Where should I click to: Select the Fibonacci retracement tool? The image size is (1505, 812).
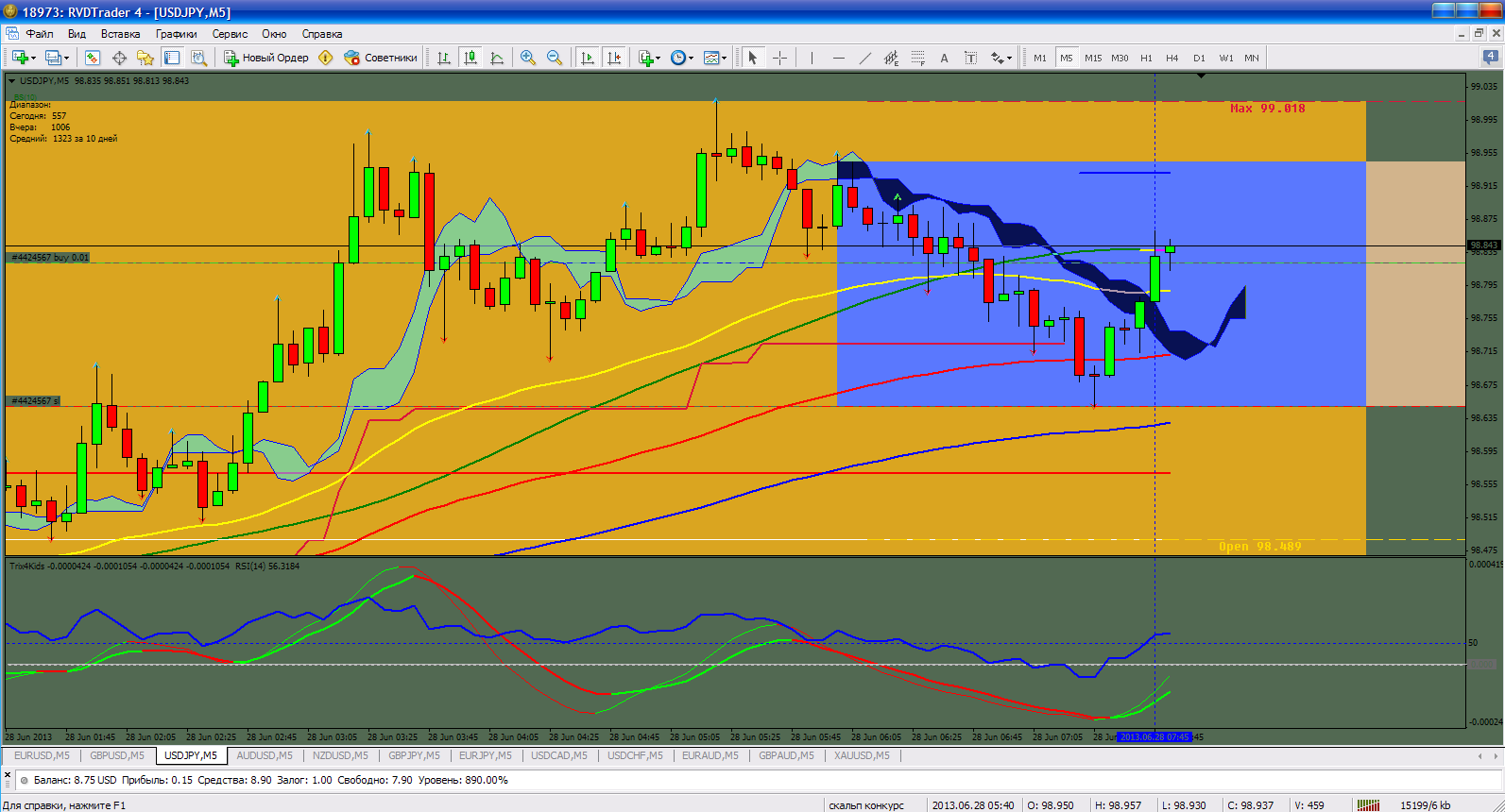point(917,58)
